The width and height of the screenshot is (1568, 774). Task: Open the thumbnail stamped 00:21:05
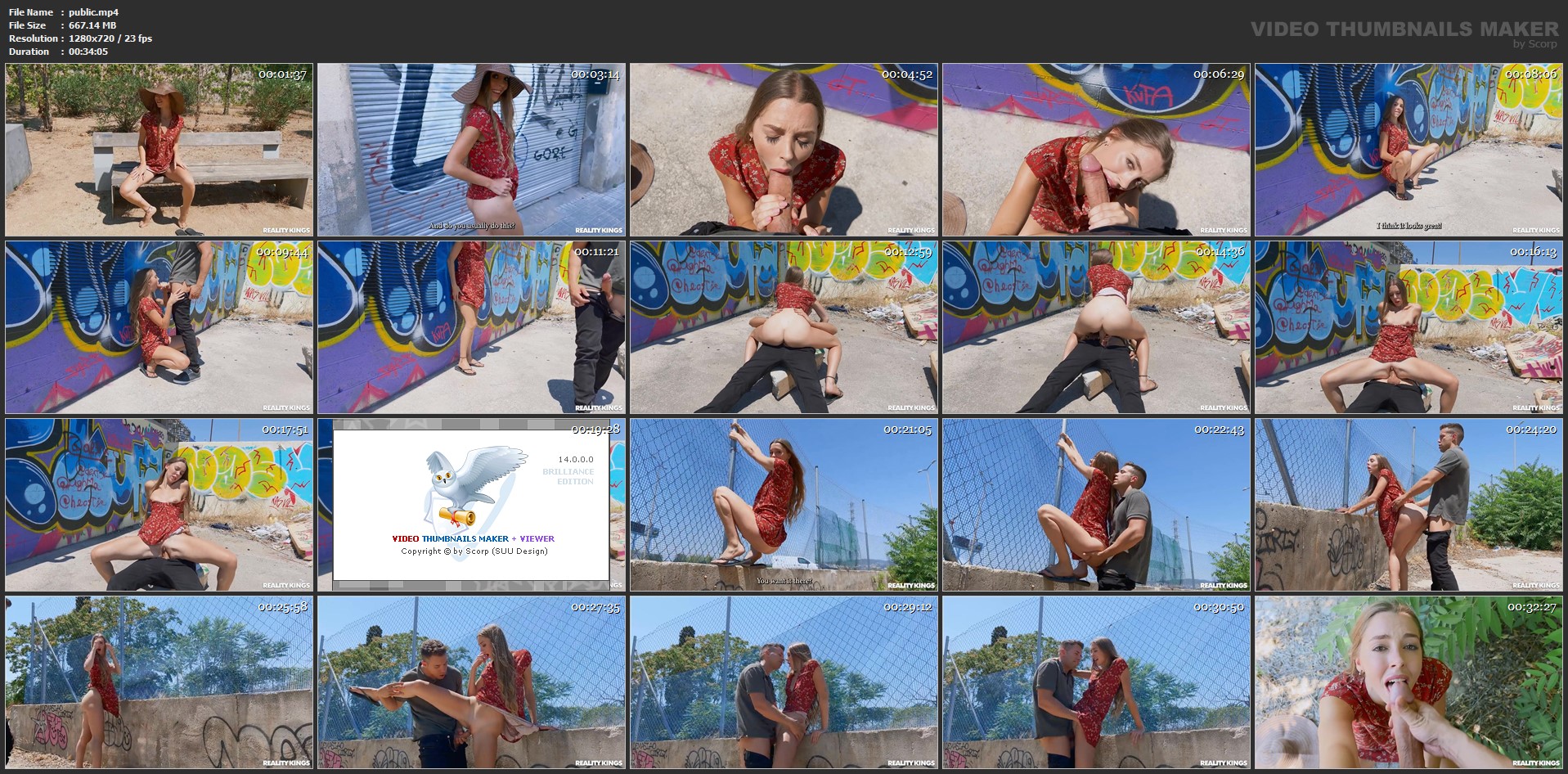click(x=784, y=506)
